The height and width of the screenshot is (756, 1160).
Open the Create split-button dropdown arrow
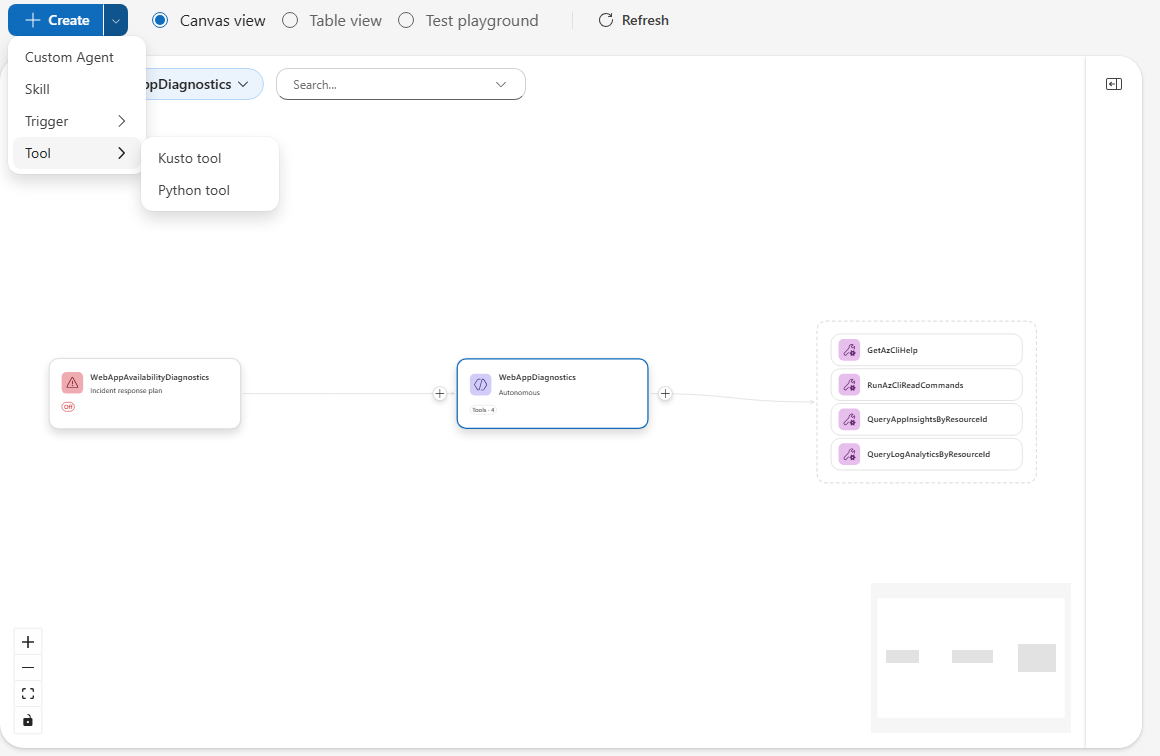116,21
